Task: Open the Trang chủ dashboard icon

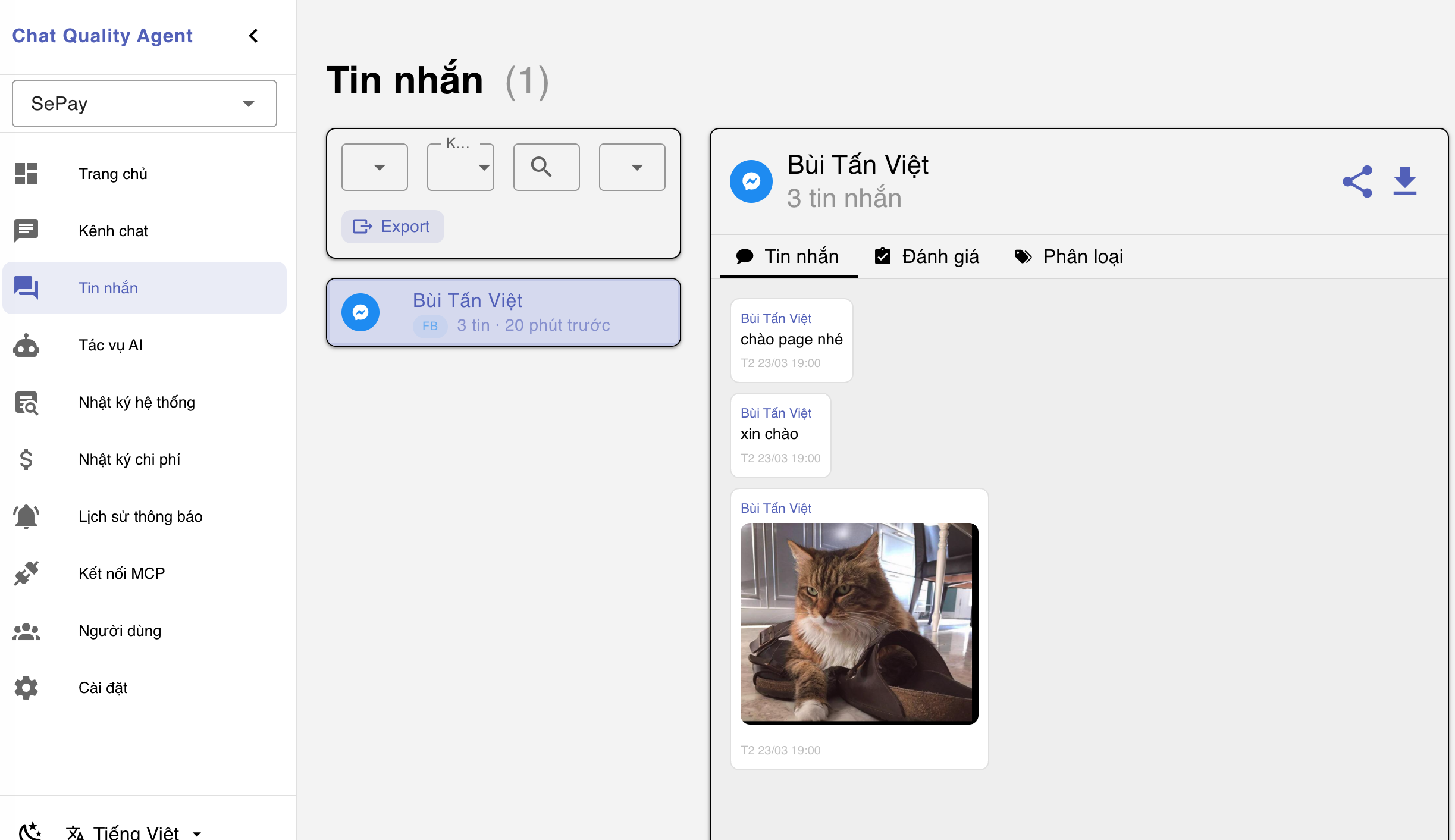Action: [x=26, y=174]
